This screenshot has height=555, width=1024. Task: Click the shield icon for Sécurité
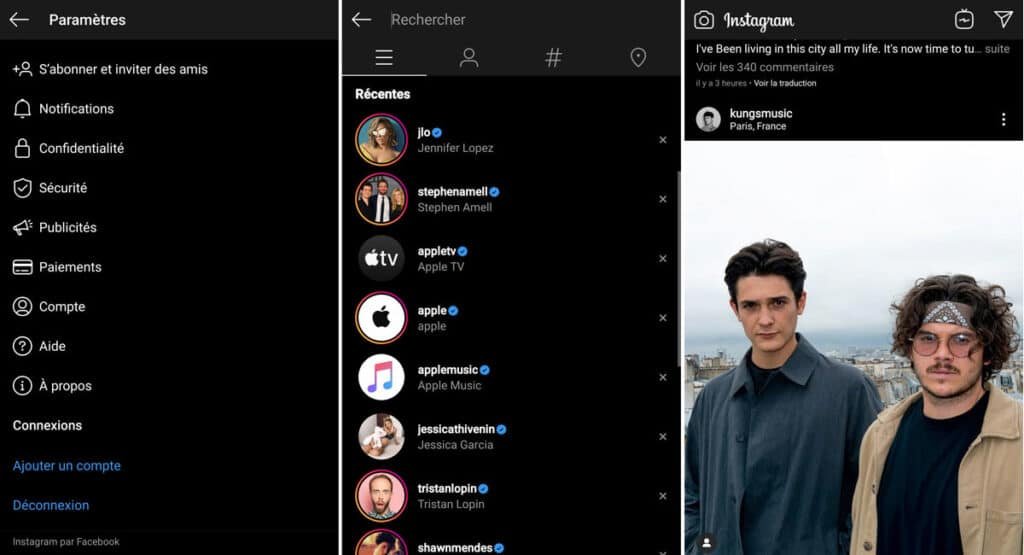tap(22, 188)
